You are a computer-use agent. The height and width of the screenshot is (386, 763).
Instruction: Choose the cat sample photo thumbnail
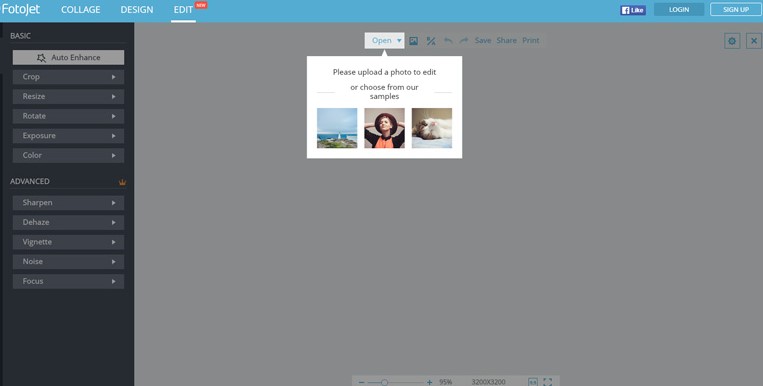432,128
